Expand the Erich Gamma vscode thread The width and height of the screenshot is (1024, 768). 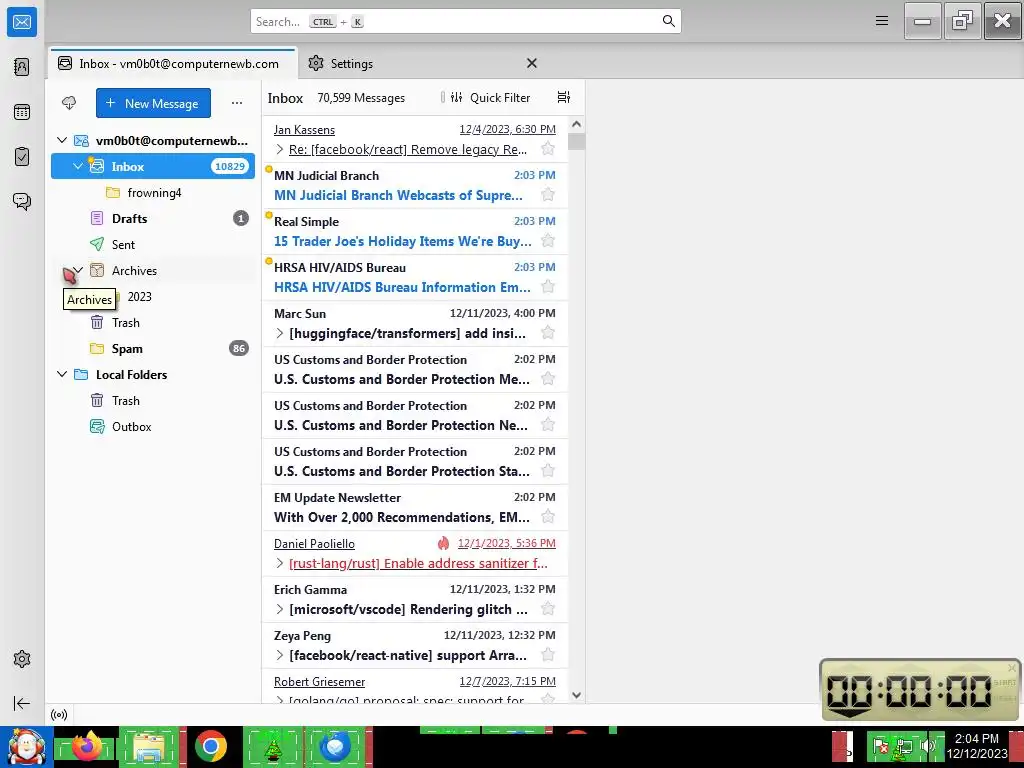point(280,609)
